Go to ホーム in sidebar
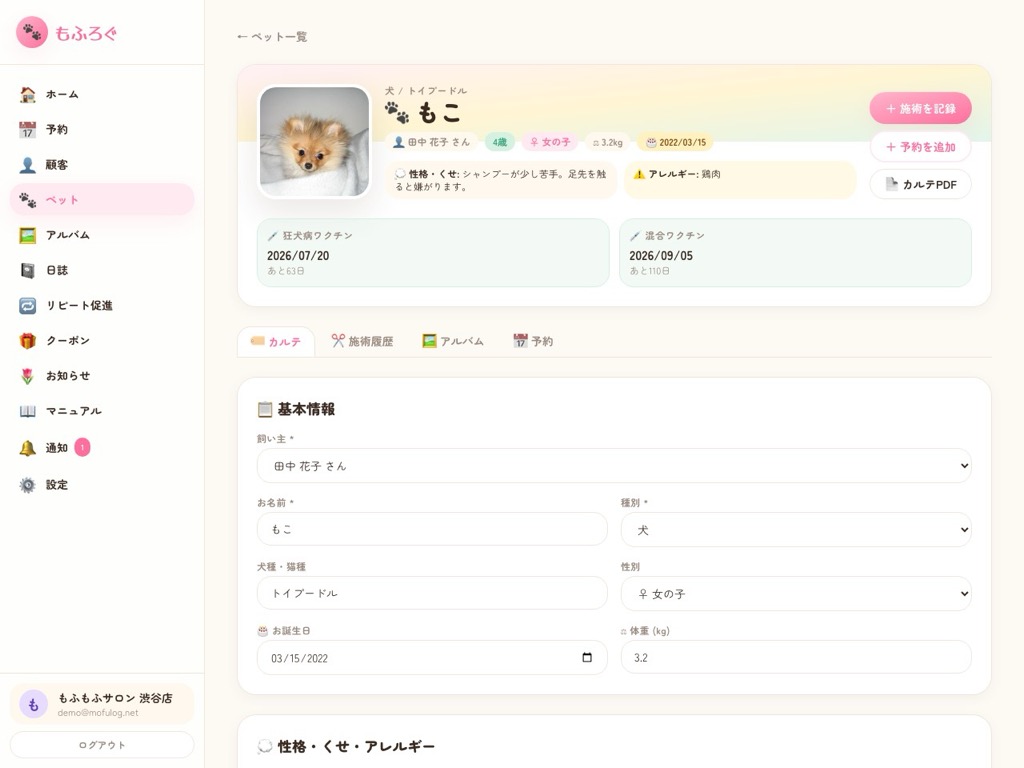 [102, 95]
